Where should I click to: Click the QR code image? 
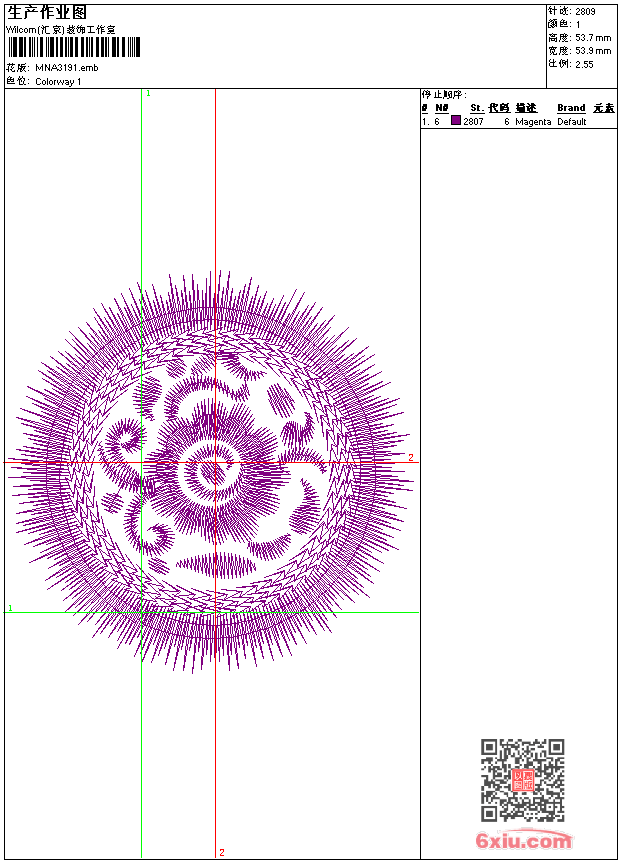tap(522, 780)
